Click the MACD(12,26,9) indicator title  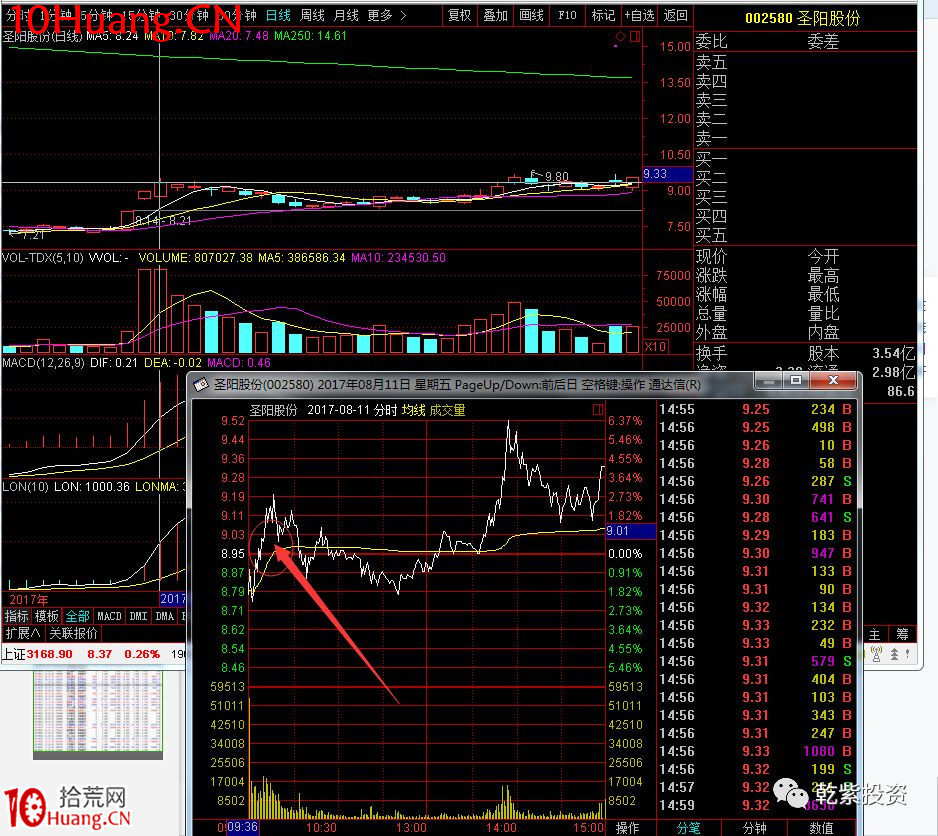click(44, 363)
